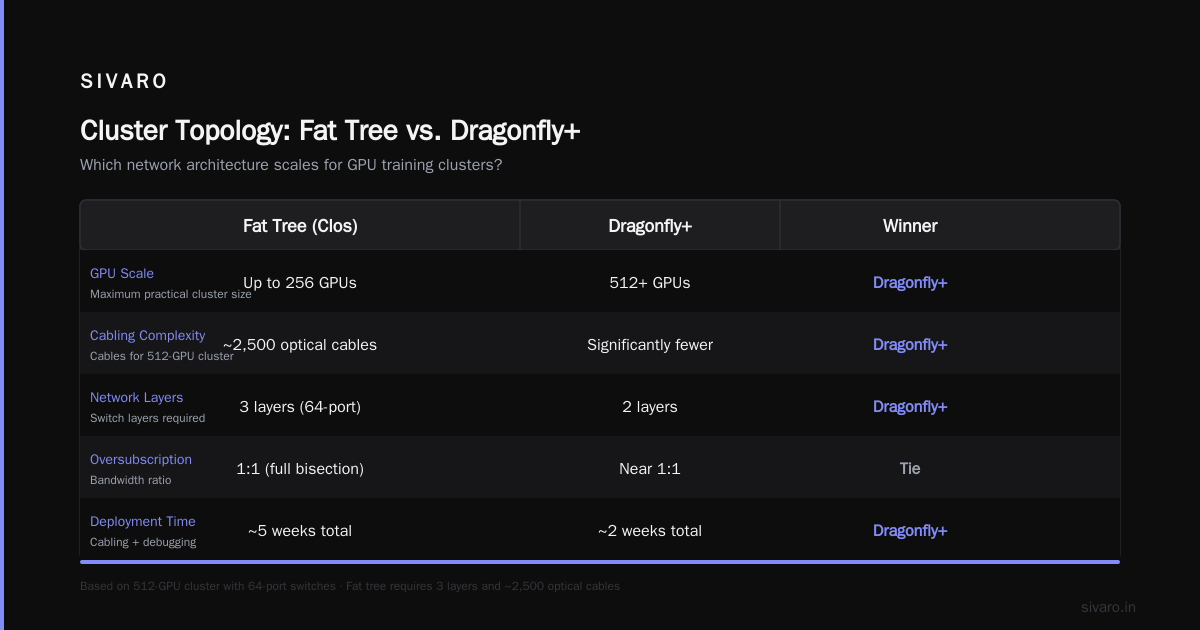Viewport: 1200px width, 630px height.
Task: Click the '1:1 (full bisection)' cell
Action: point(300,469)
